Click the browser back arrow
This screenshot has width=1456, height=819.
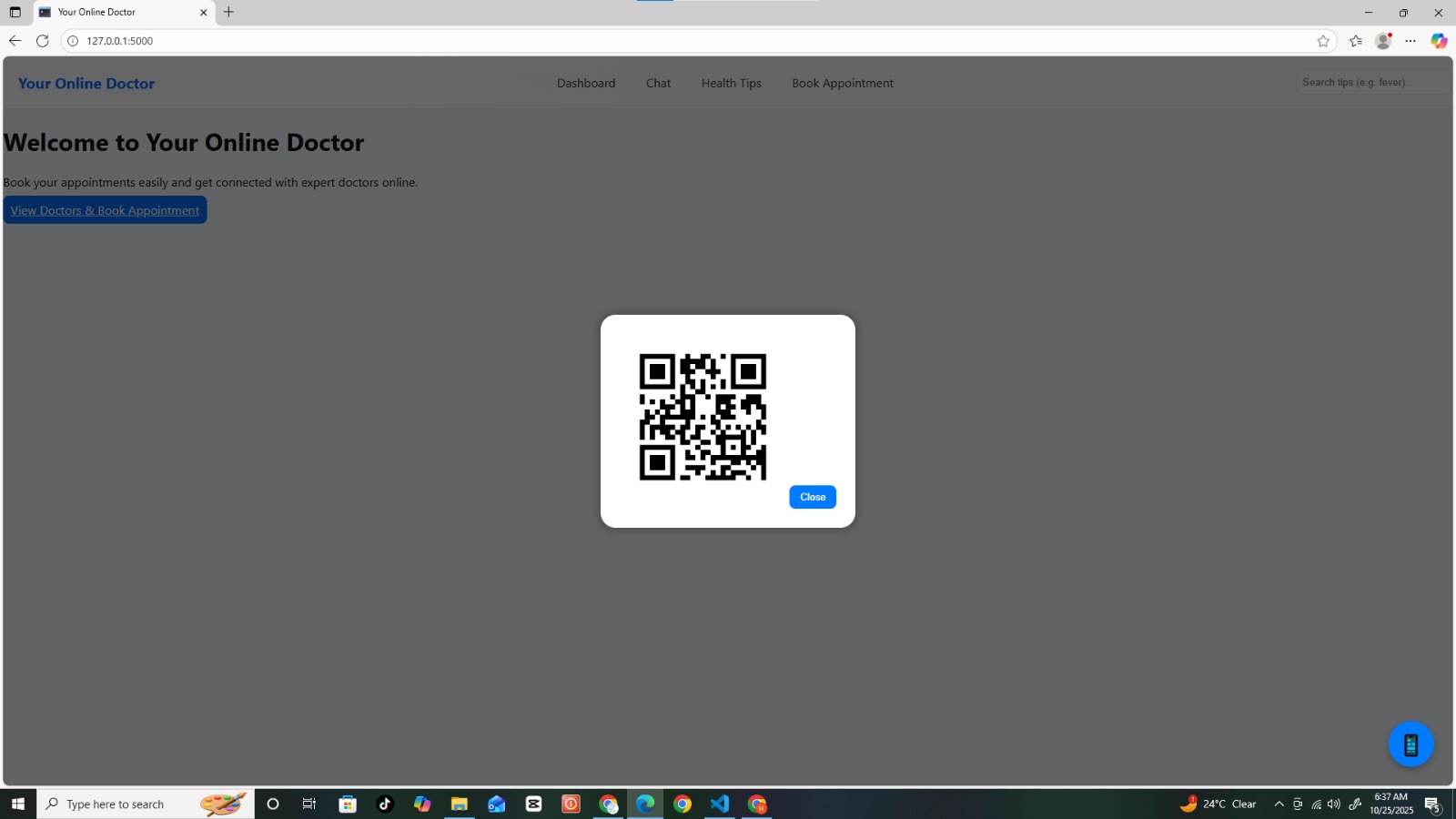point(15,41)
